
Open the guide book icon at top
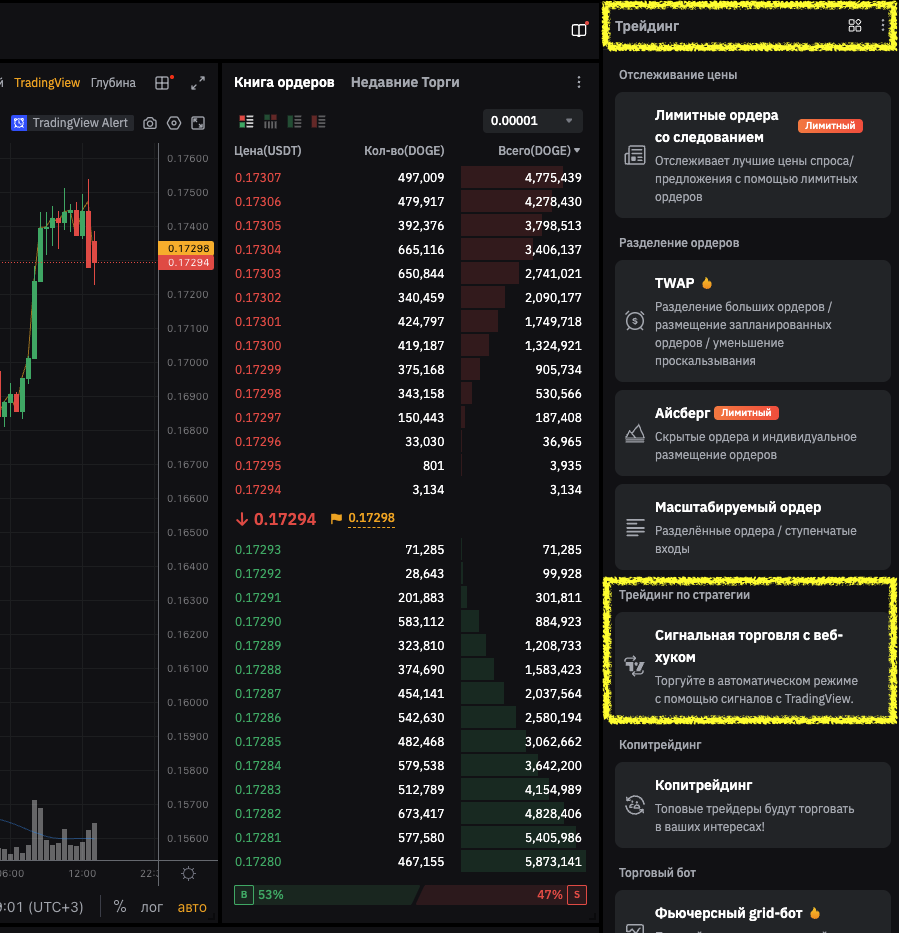pyautogui.click(x=579, y=30)
